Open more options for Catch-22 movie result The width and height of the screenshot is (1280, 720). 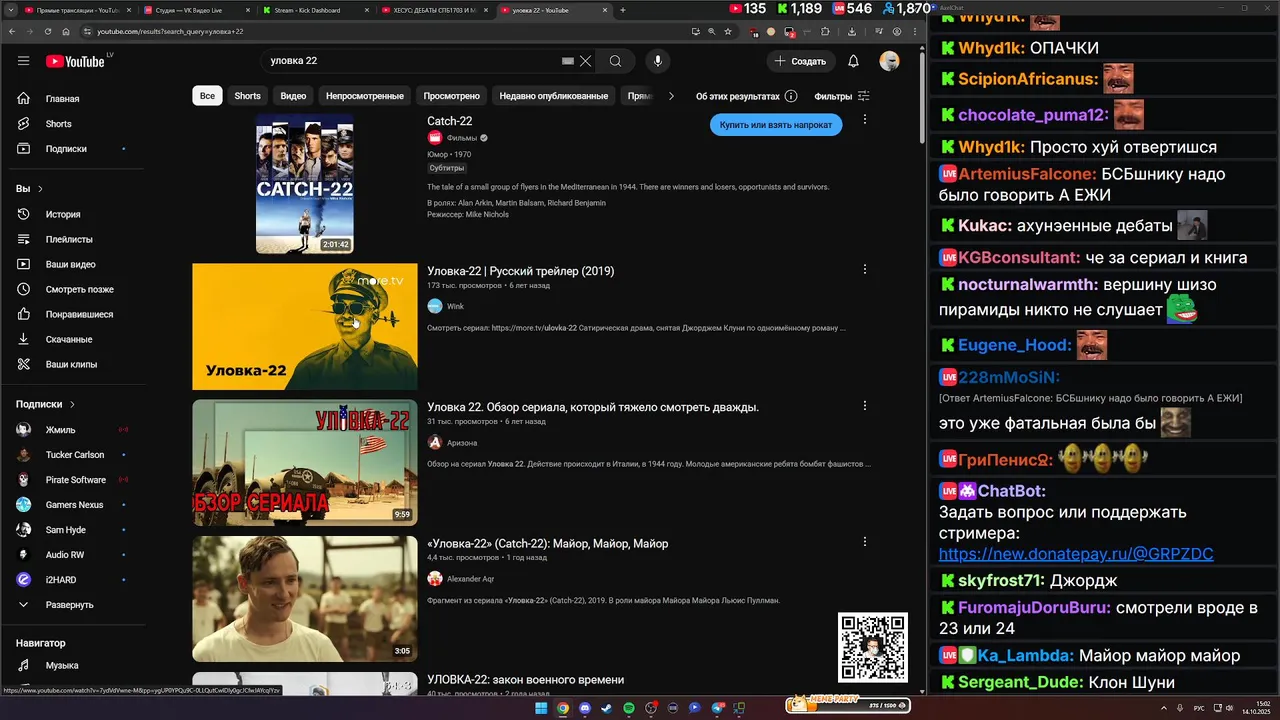click(x=865, y=119)
